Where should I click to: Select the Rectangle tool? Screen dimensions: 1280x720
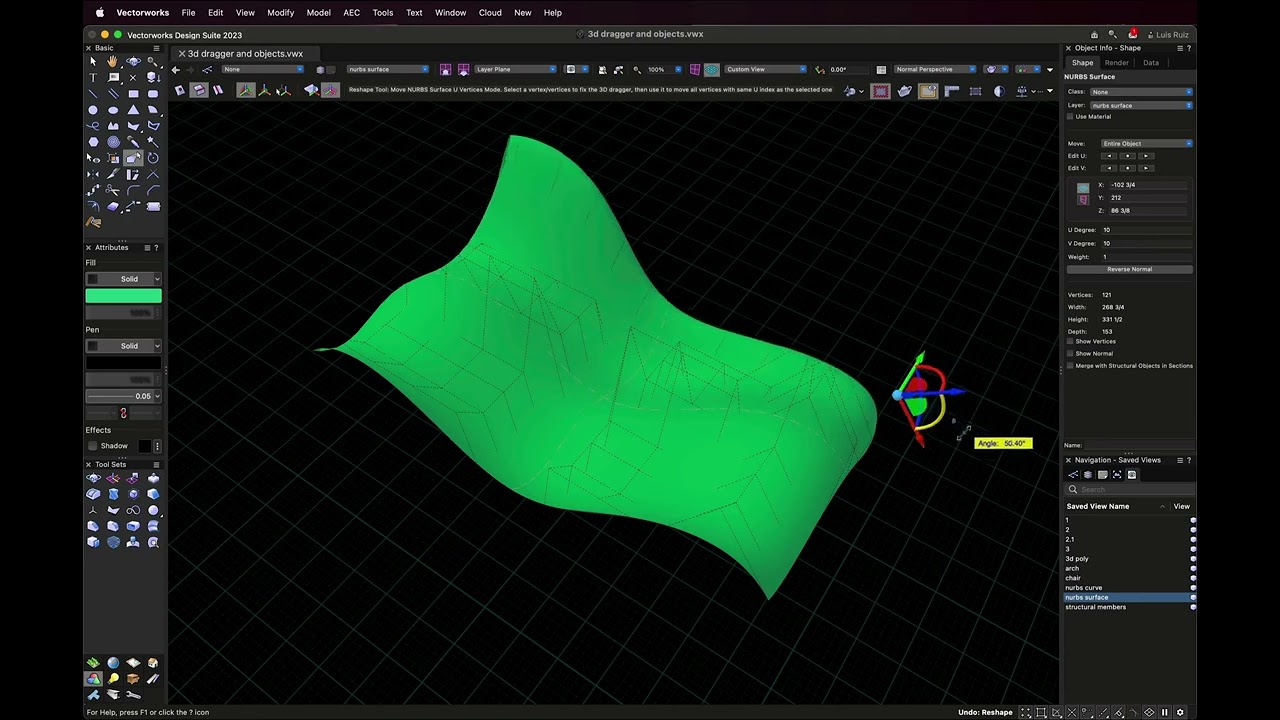pos(133,94)
